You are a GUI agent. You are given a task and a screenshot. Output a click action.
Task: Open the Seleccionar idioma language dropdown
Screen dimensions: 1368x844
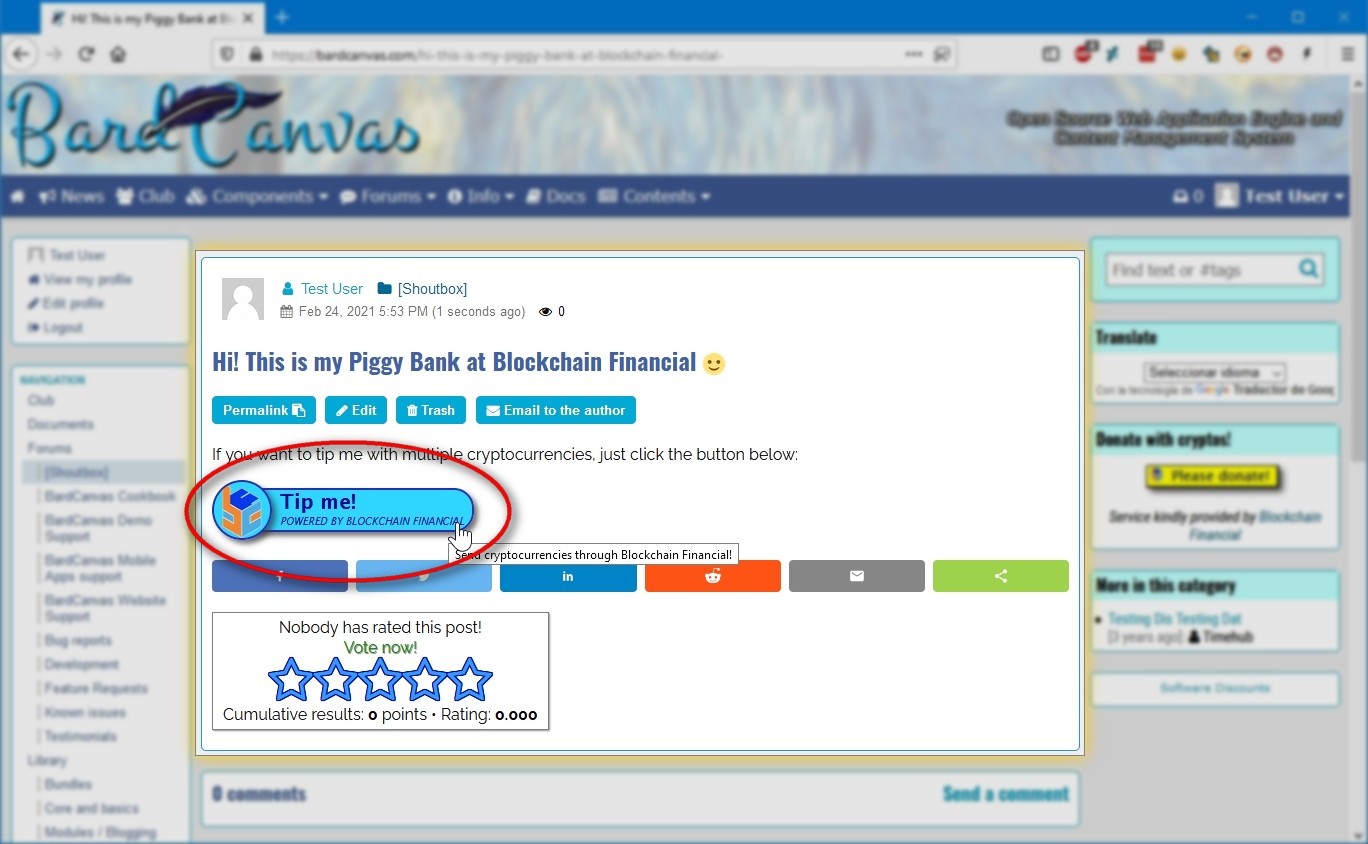[x=1214, y=372]
